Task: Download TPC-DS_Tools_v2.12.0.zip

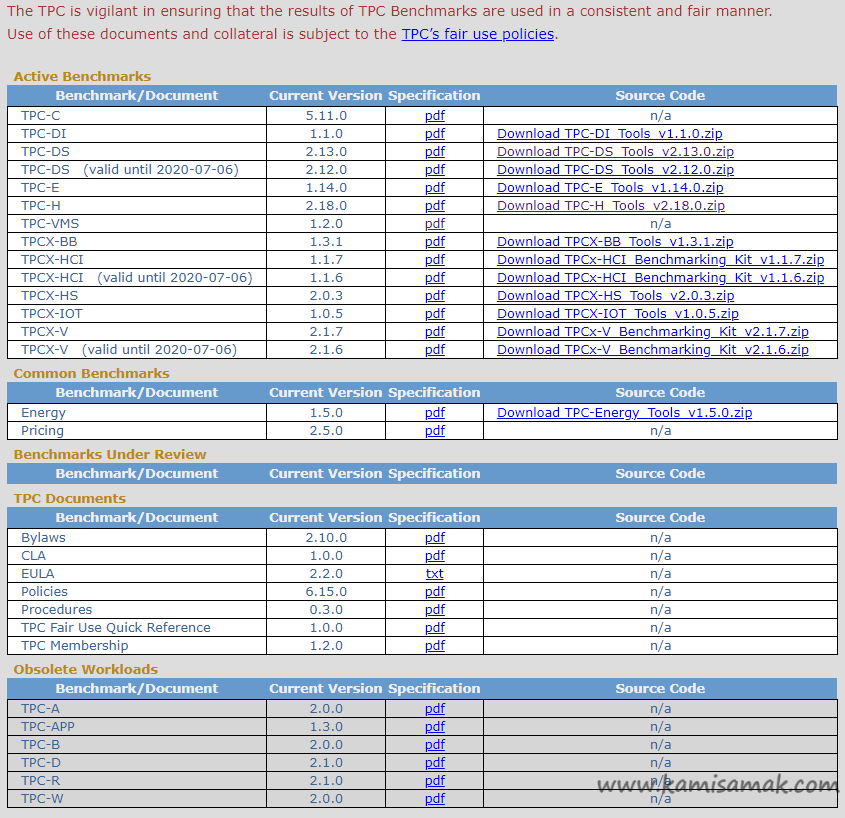Action: point(615,170)
